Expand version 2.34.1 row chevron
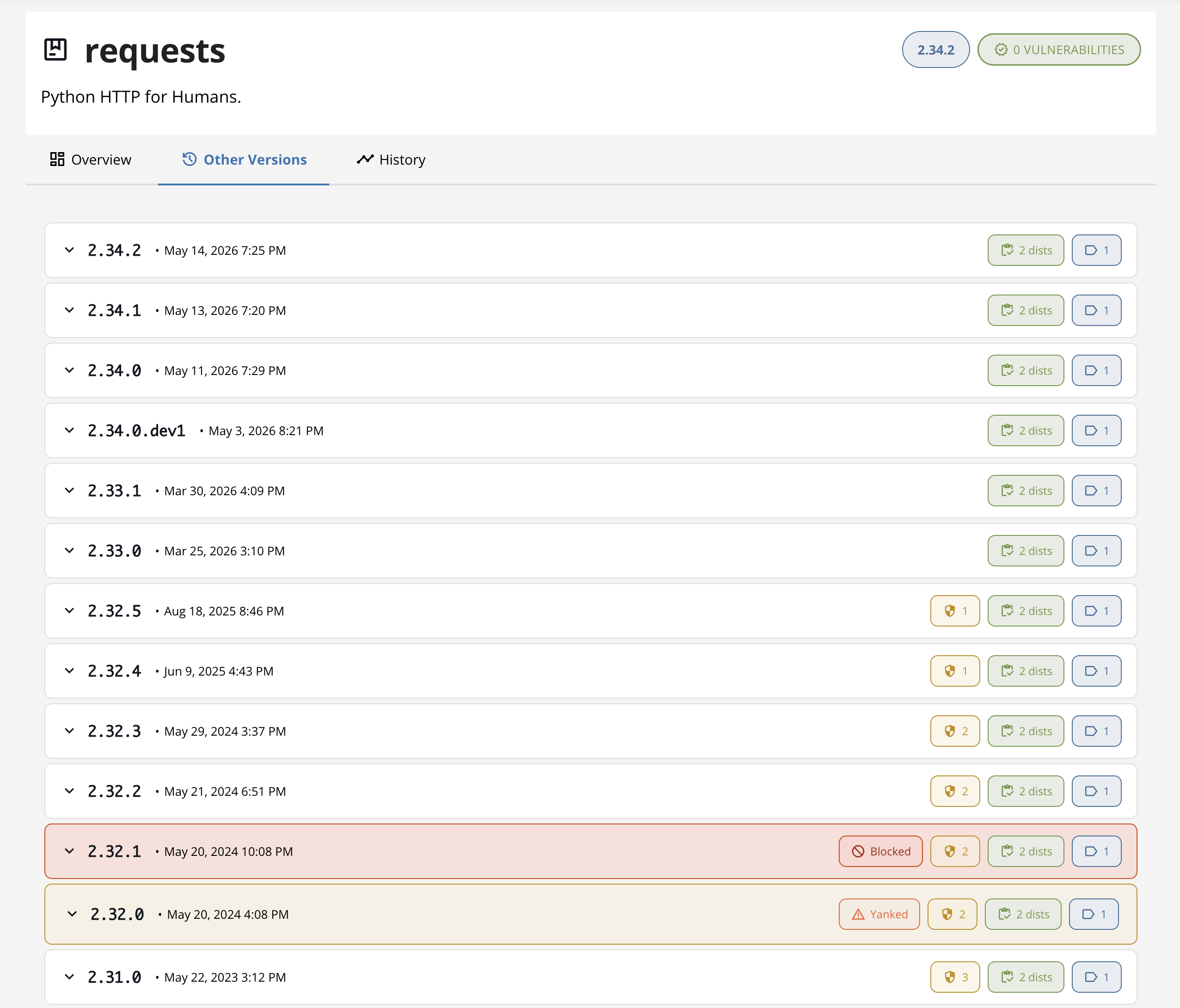The image size is (1180, 1008). tap(69, 310)
